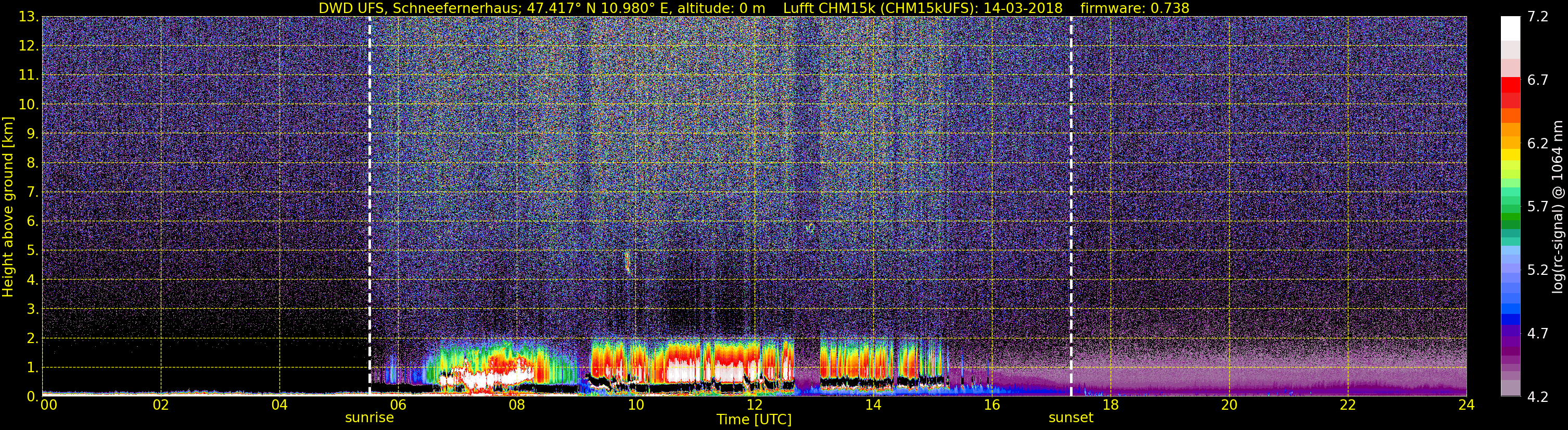Click the white dashed sunrise line
1568x430 pixels.
click(369, 206)
